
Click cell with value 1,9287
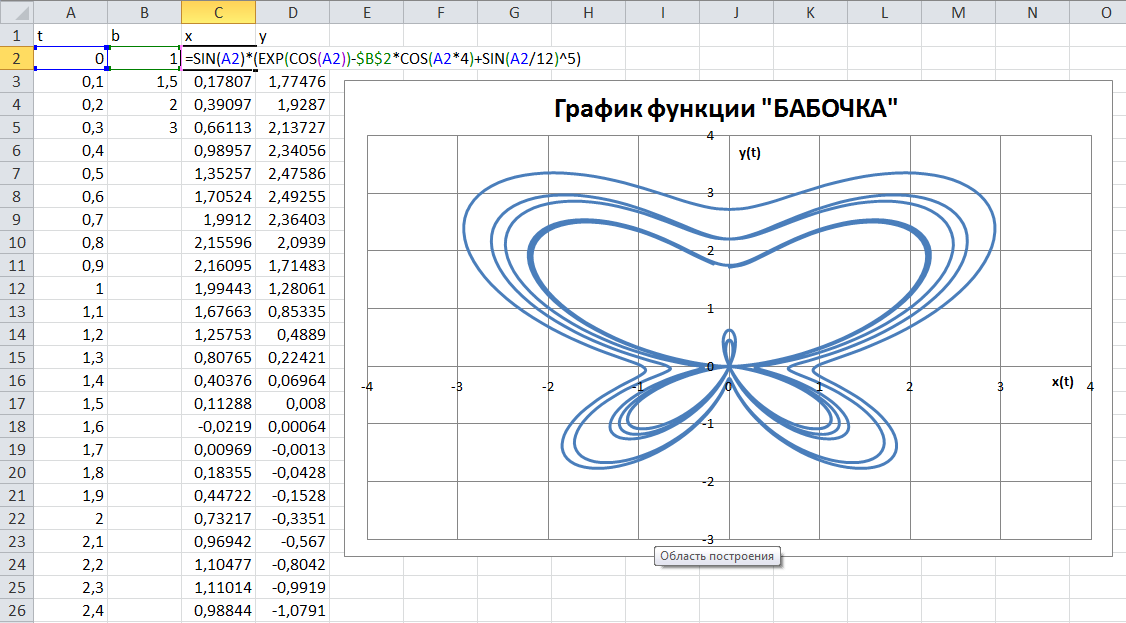[x=292, y=105]
